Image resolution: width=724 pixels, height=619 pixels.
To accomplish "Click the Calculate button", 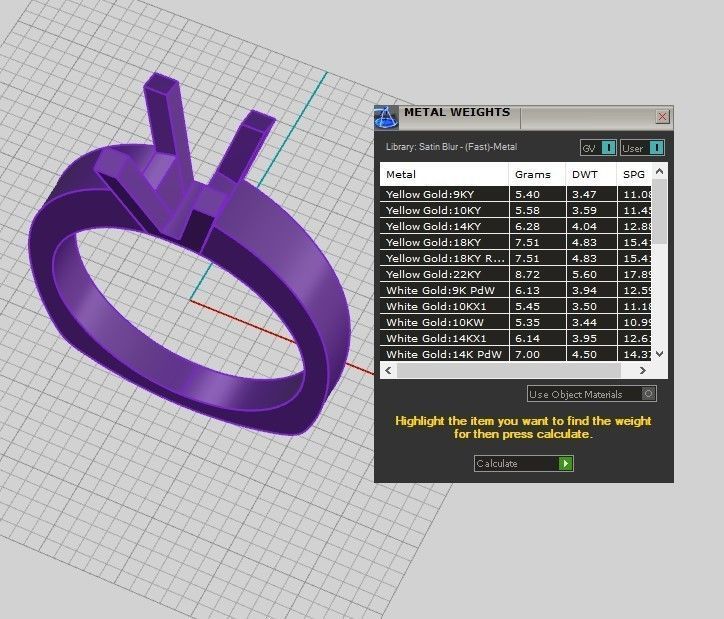I will click(x=524, y=463).
